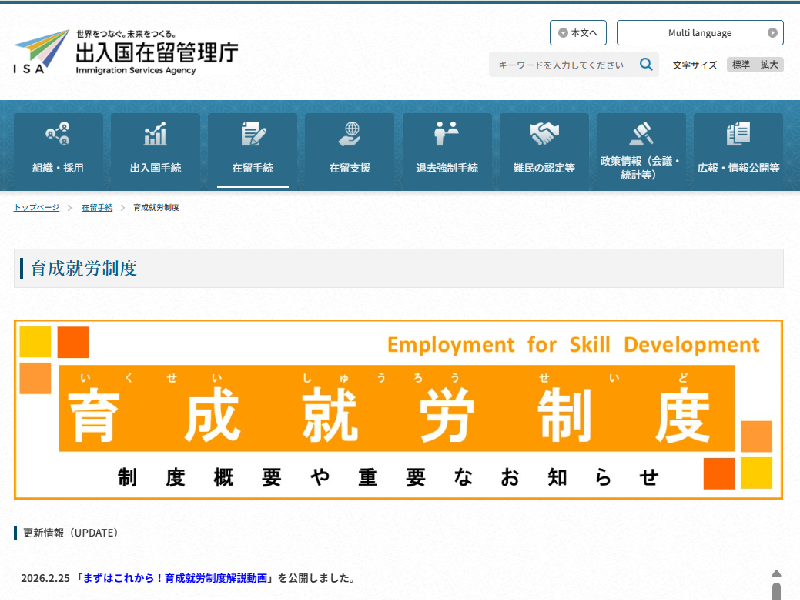Open the 在留手続 breadcrumb link
800x600 pixels.
click(x=96, y=207)
